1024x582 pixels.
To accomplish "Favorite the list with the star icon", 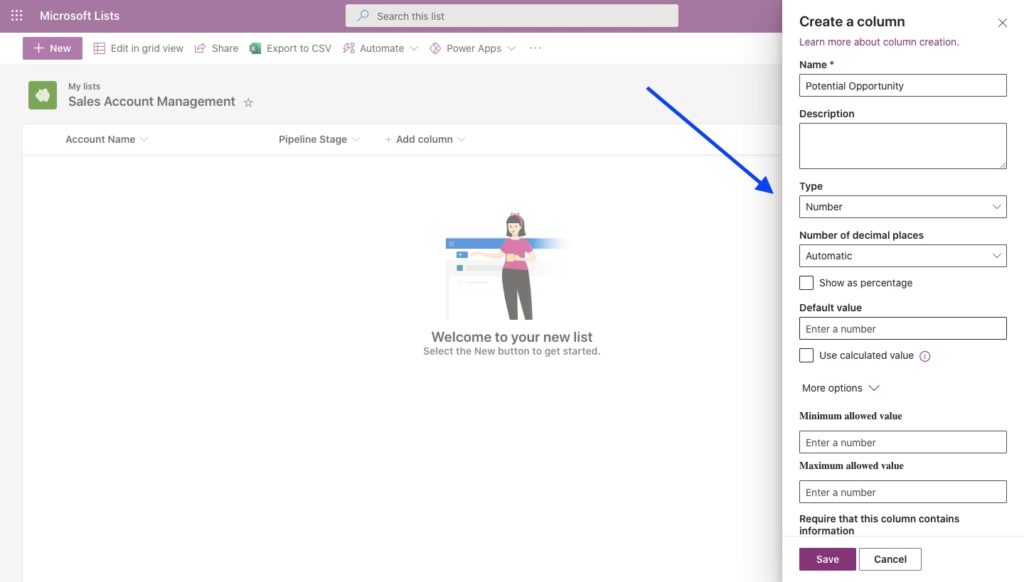I will [248, 103].
